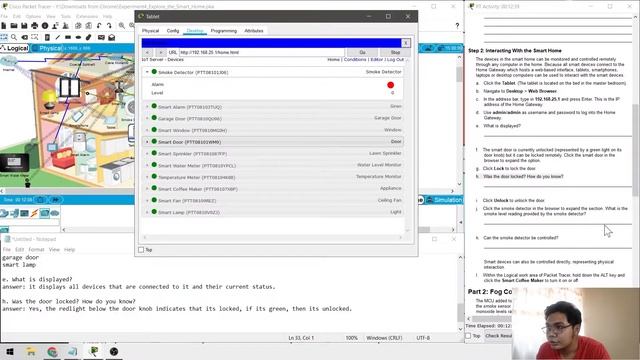The width and height of the screenshot is (640, 360).
Task: Select the Inspect magnifier tool
Action: (14, 37)
